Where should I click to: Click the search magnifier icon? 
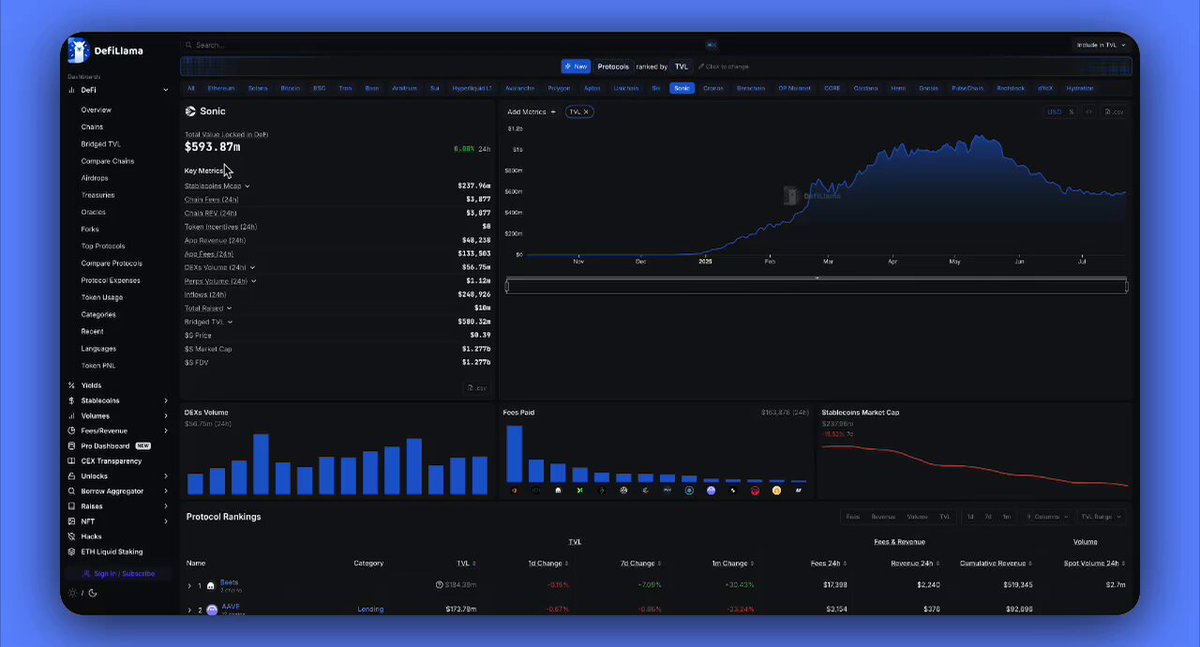pyautogui.click(x=188, y=45)
